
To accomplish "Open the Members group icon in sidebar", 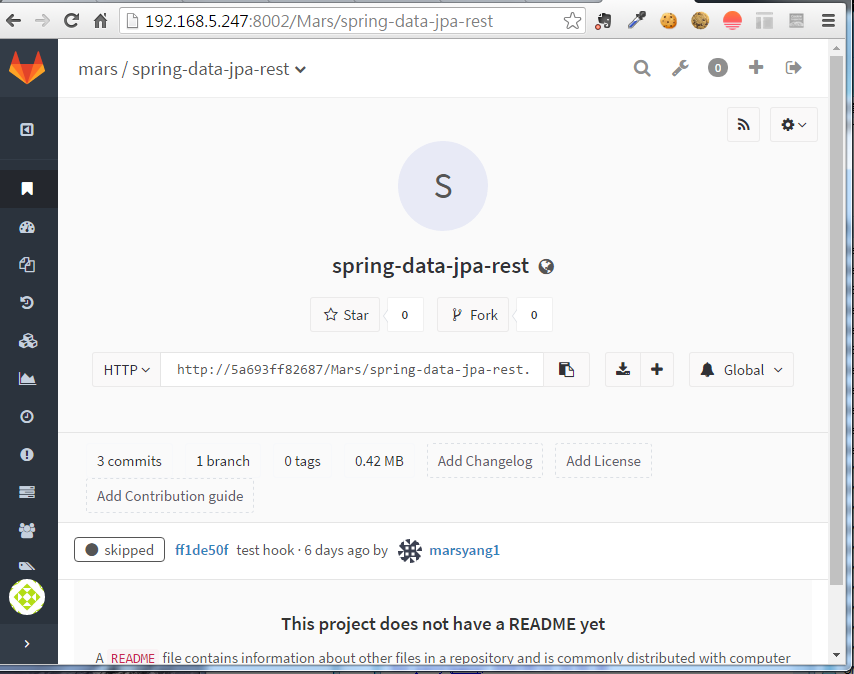I will click(x=27, y=530).
